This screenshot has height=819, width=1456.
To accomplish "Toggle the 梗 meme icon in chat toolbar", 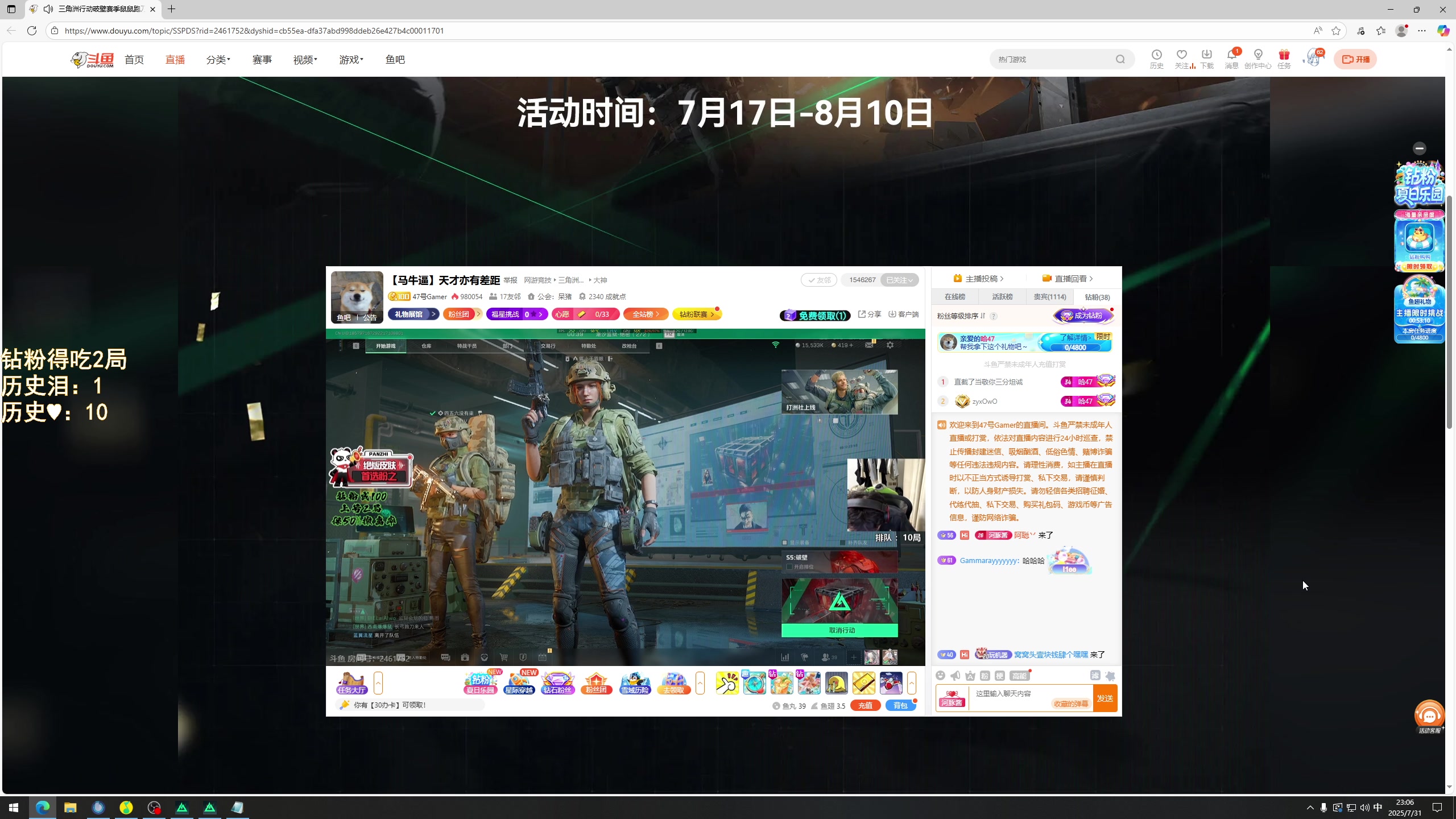I will click(1000, 676).
